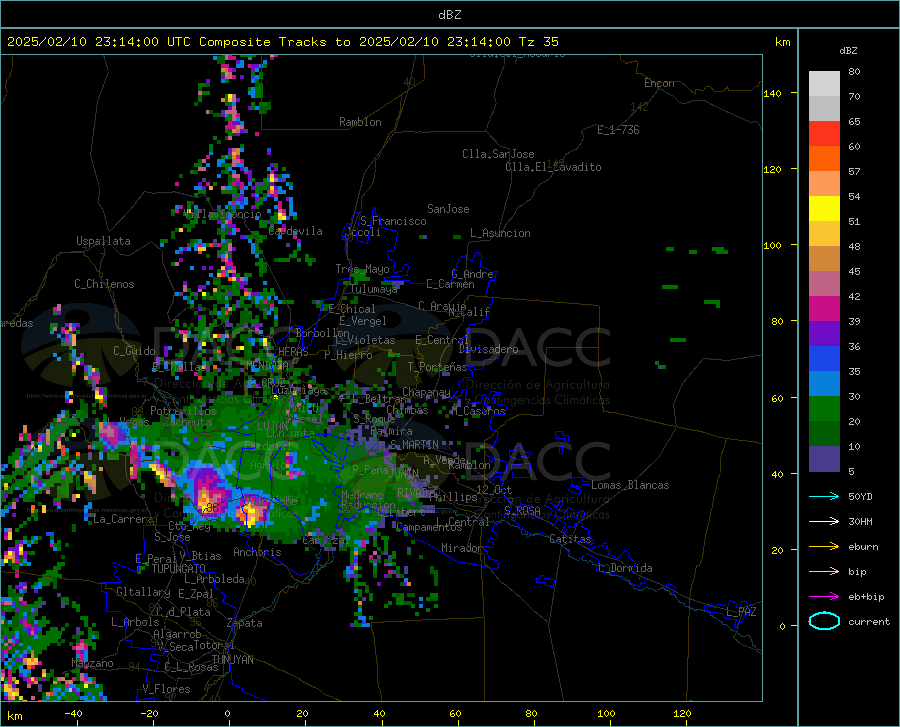The width and height of the screenshot is (900, 727).
Task: Click the C_Guido map label
Action: (x=134, y=351)
